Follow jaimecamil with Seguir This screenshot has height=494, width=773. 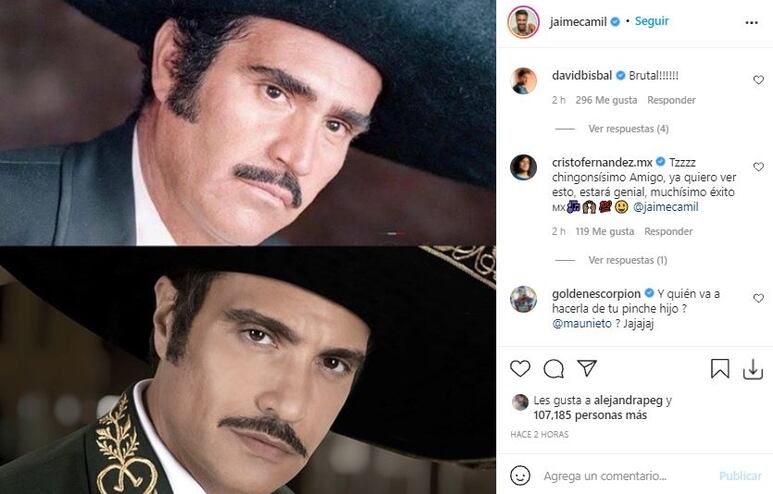[652, 21]
